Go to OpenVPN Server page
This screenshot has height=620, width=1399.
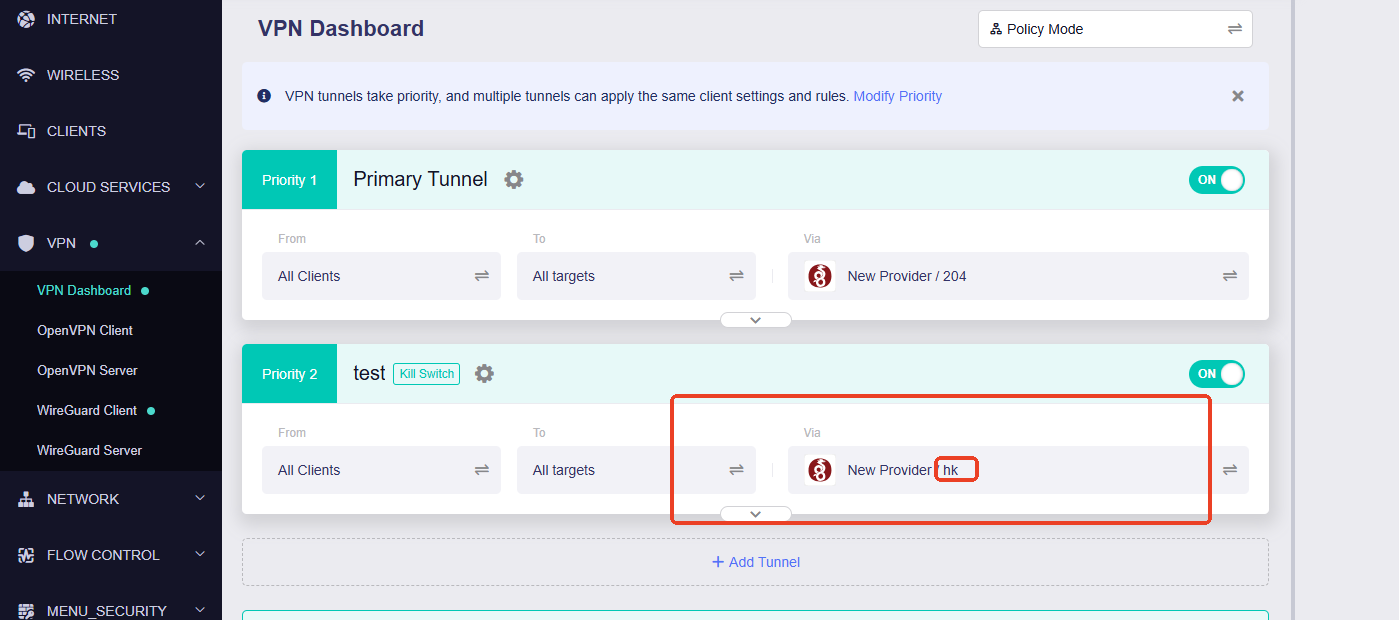tap(87, 370)
